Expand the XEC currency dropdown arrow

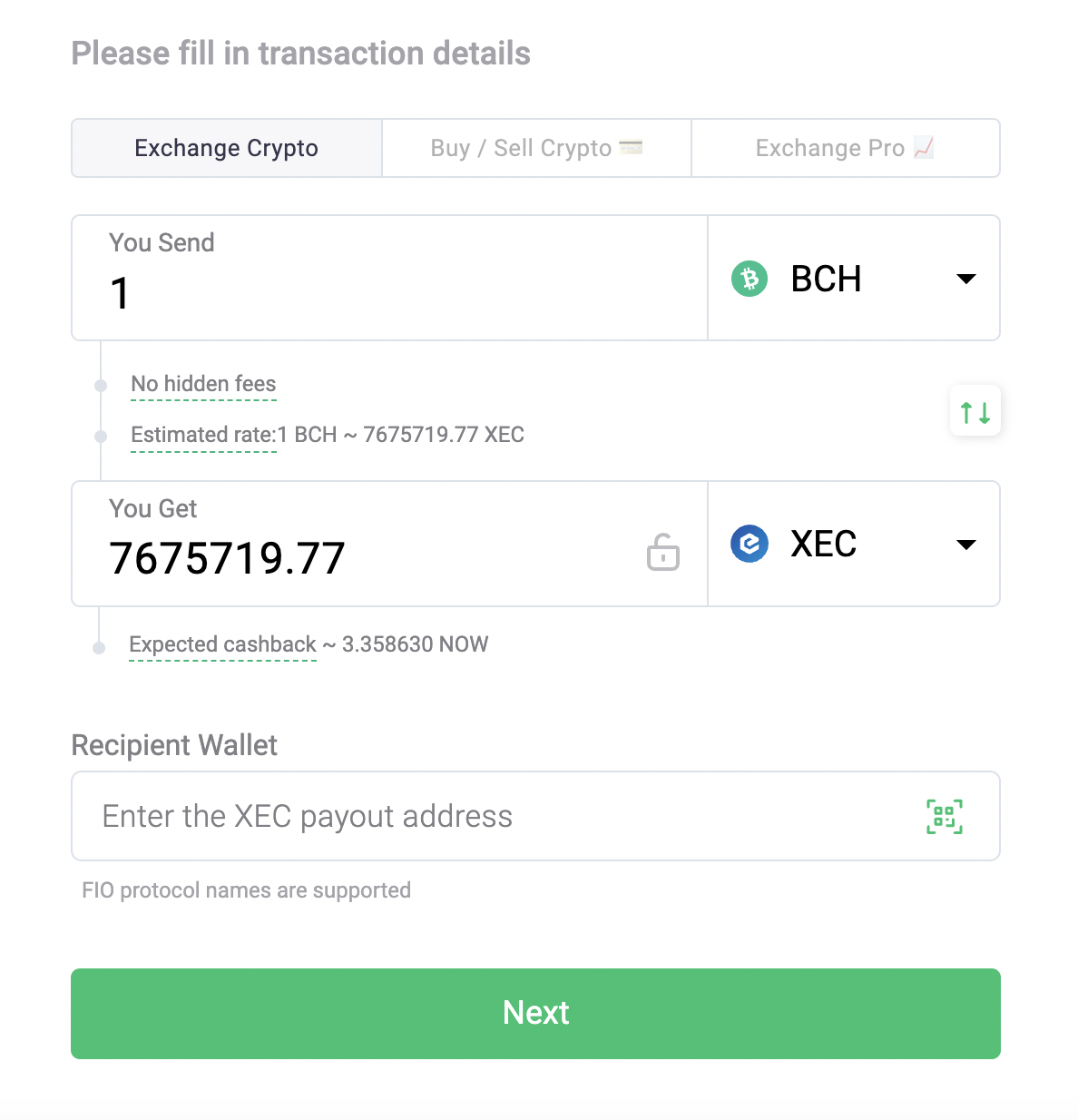point(966,545)
